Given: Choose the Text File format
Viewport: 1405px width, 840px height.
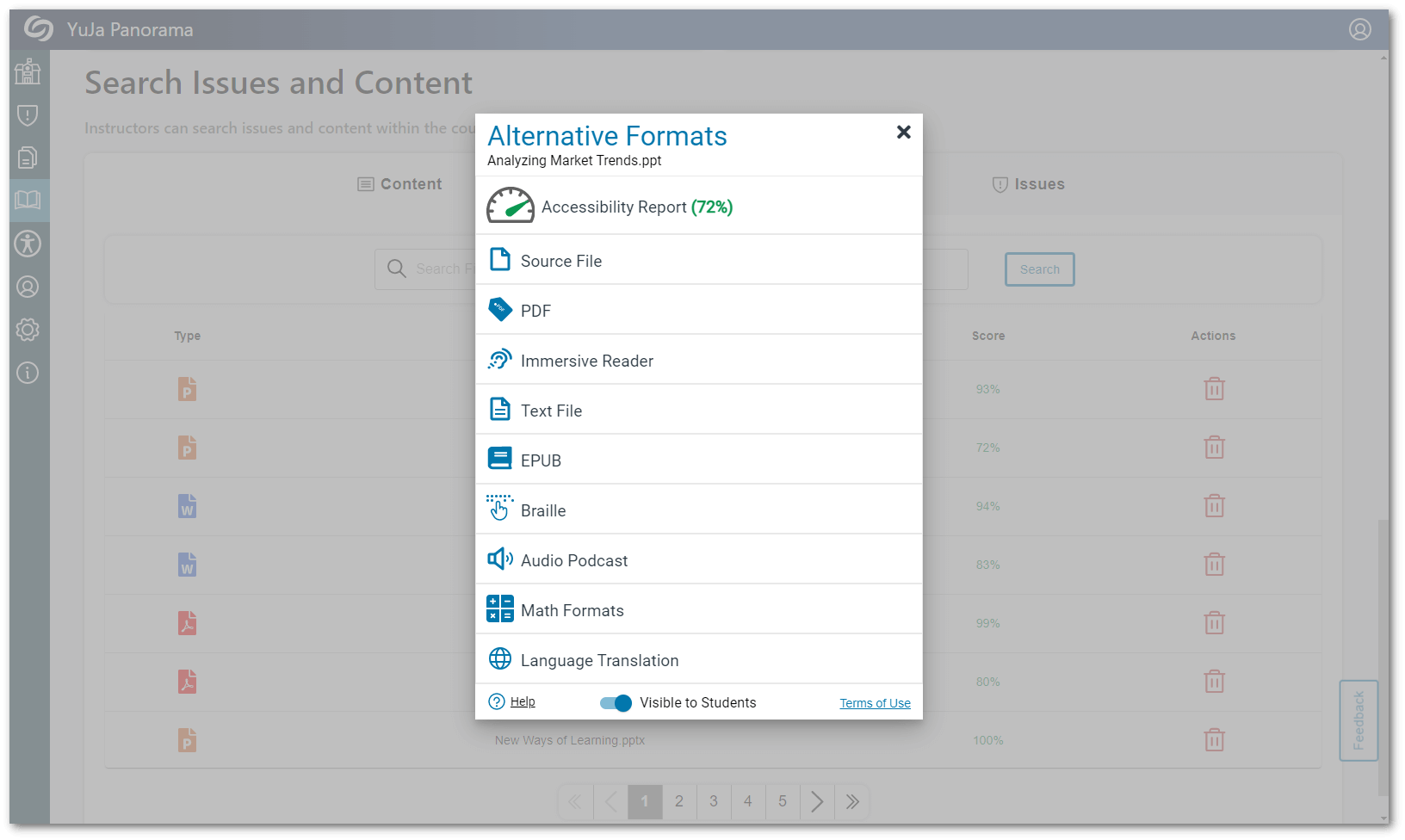Looking at the screenshot, I should point(551,411).
